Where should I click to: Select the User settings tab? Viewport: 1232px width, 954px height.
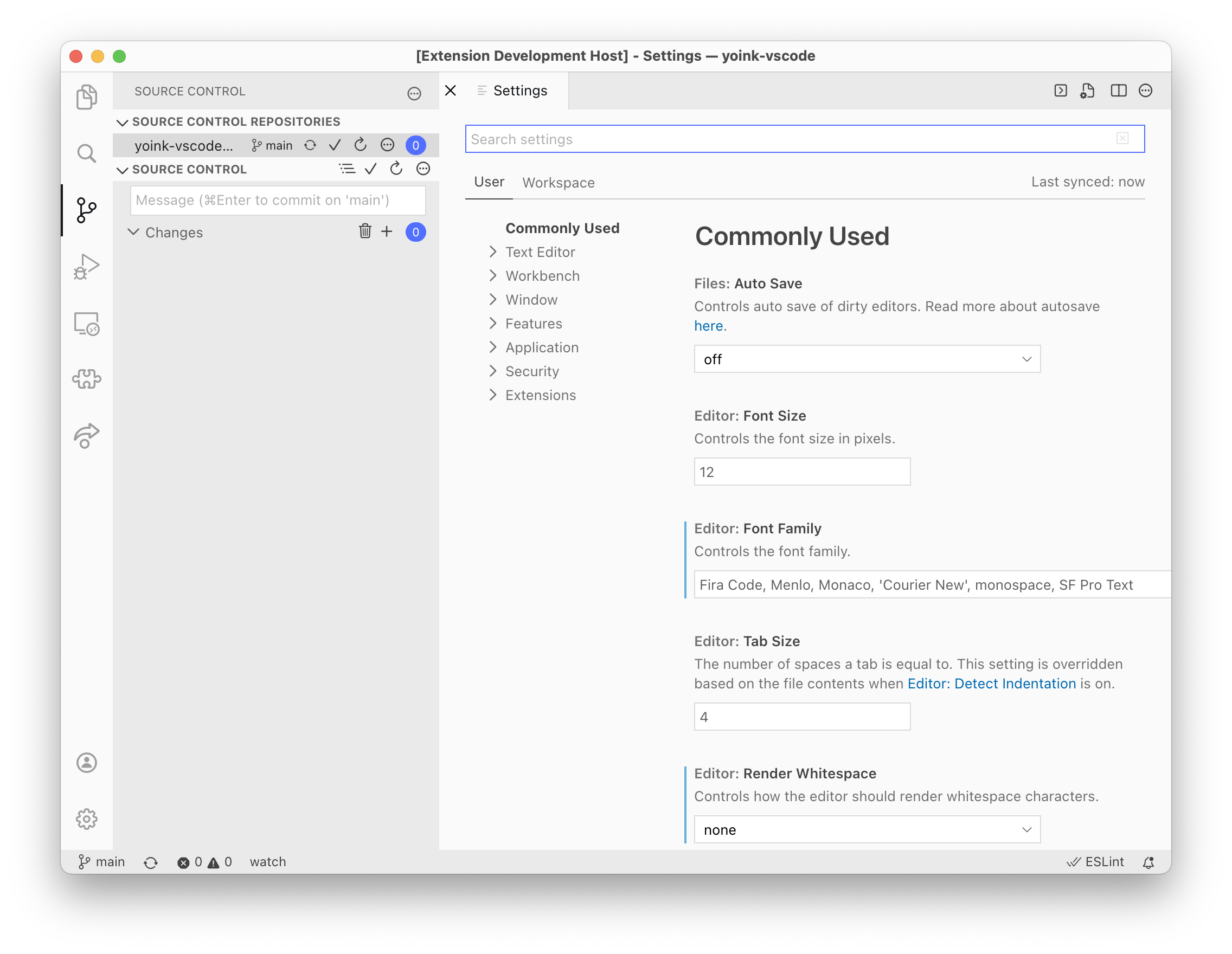coord(489,182)
